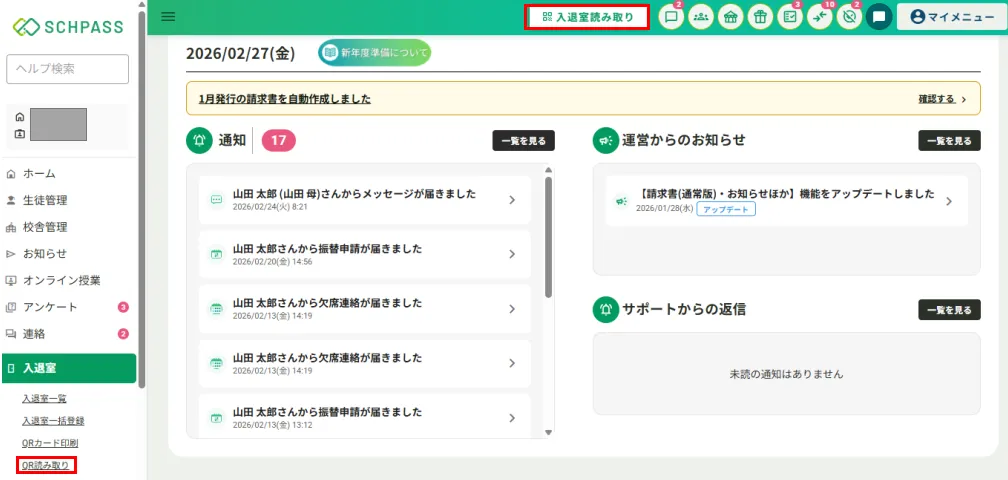Screen dimensions: 1008x480
Task: Click the ヘルプ検索 search field
Action: click(x=68, y=69)
